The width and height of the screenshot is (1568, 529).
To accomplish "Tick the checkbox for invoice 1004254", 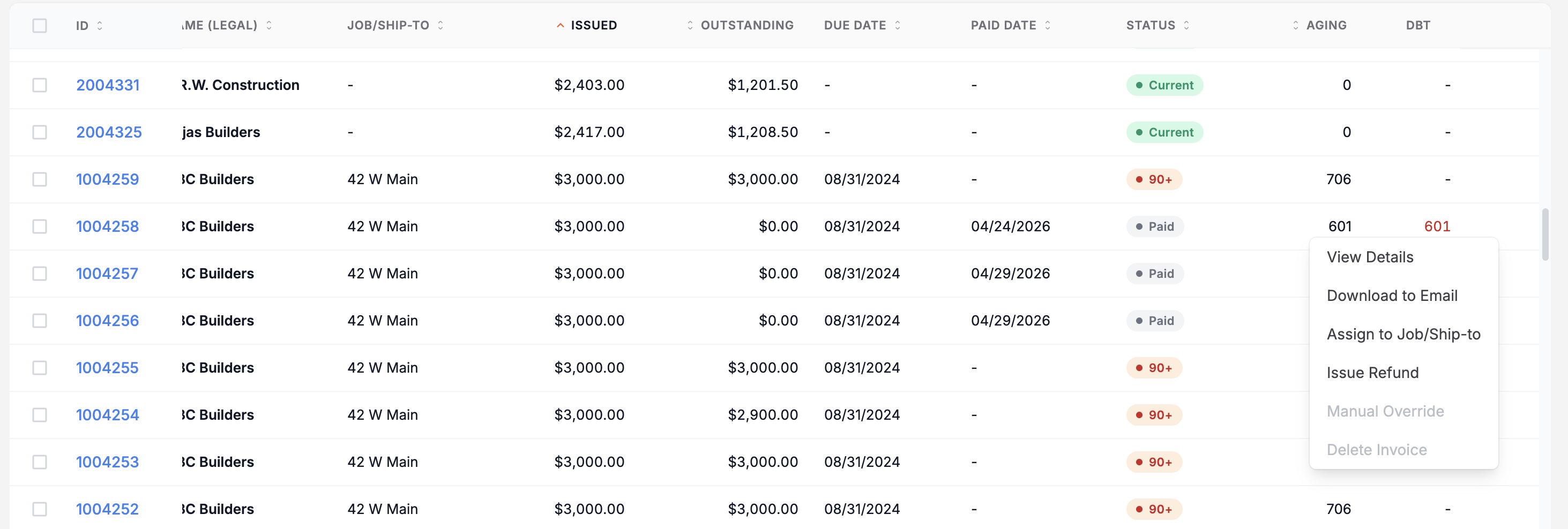I will [x=40, y=415].
